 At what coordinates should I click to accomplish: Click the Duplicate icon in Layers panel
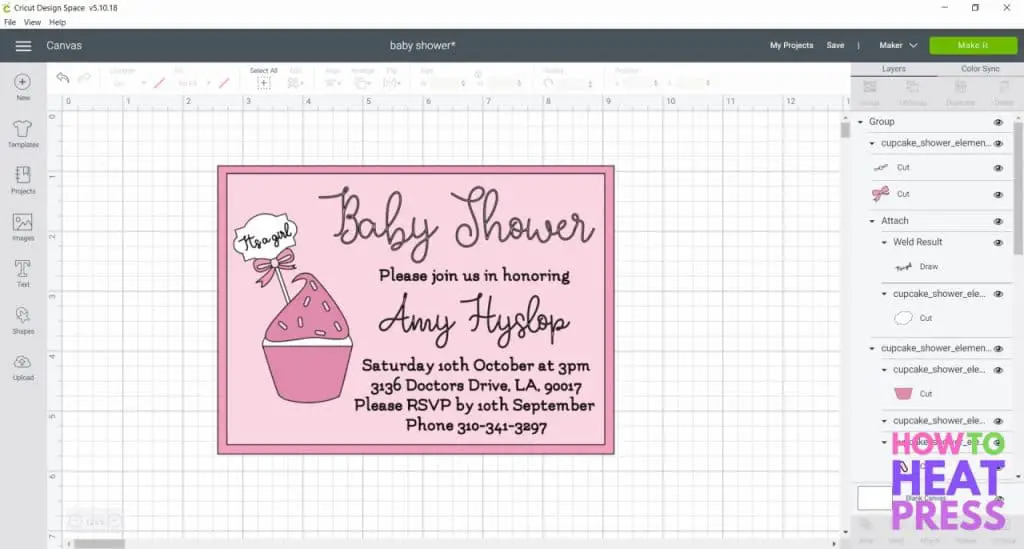point(960,87)
